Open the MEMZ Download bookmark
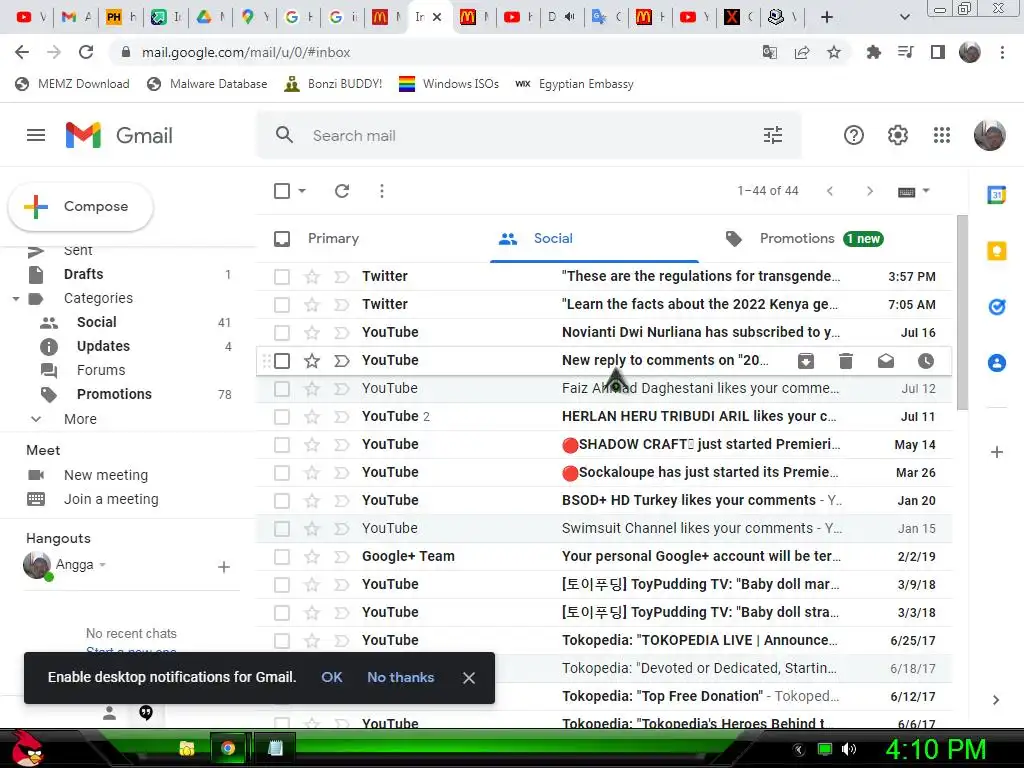The width and height of the screenshot is (1024, 768). pyautogui.click(x=72, y=84)
